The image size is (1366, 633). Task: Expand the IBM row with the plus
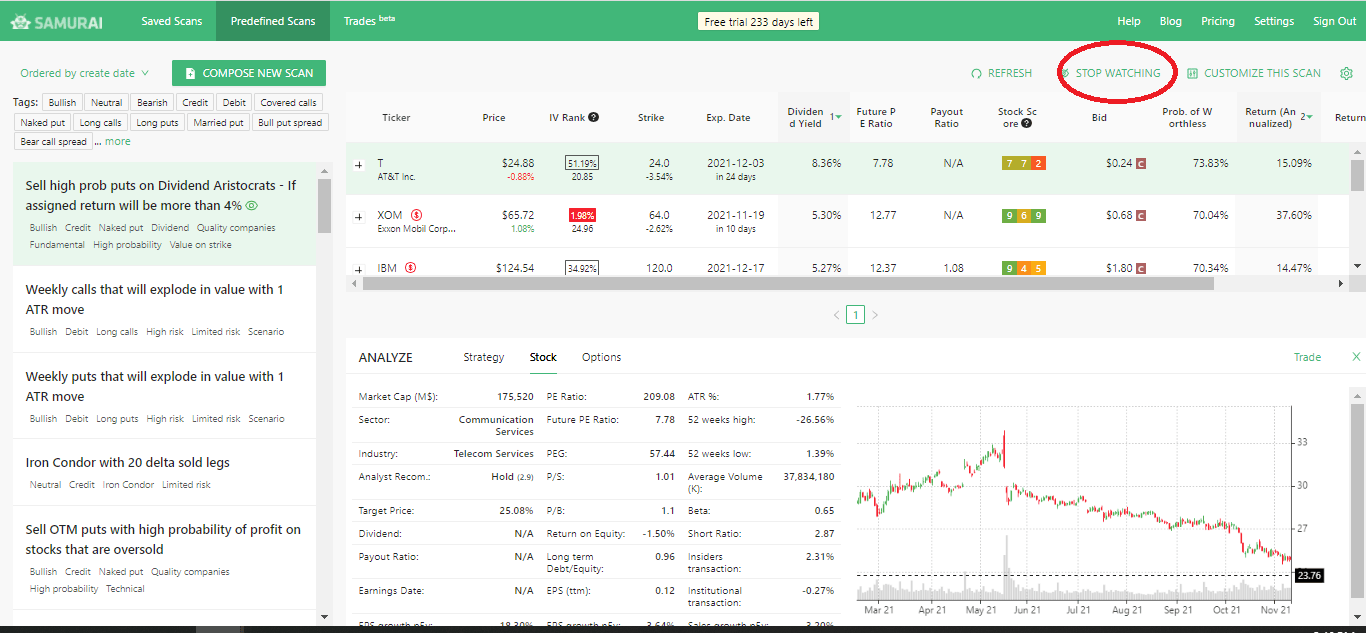pos(359,269)
